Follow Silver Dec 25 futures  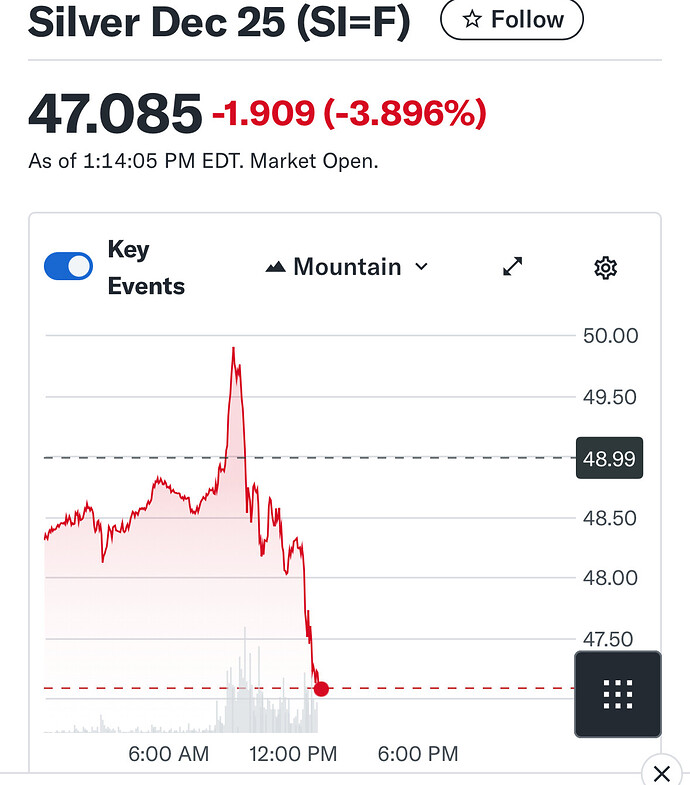point(512,20)
